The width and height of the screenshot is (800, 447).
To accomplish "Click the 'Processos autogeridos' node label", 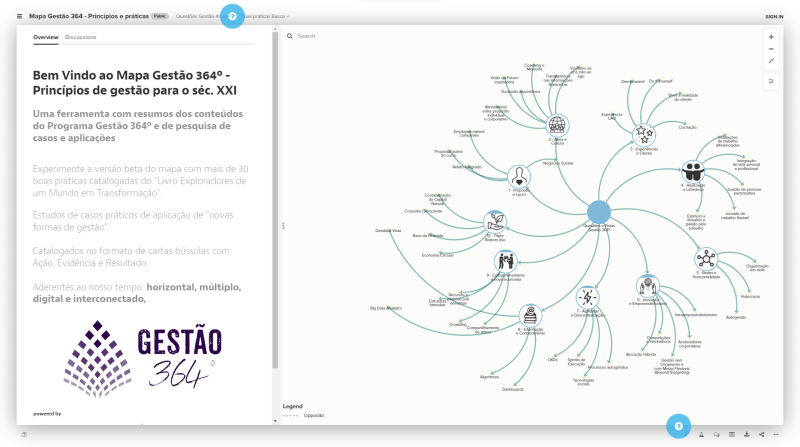I will [x=608, y=367].
